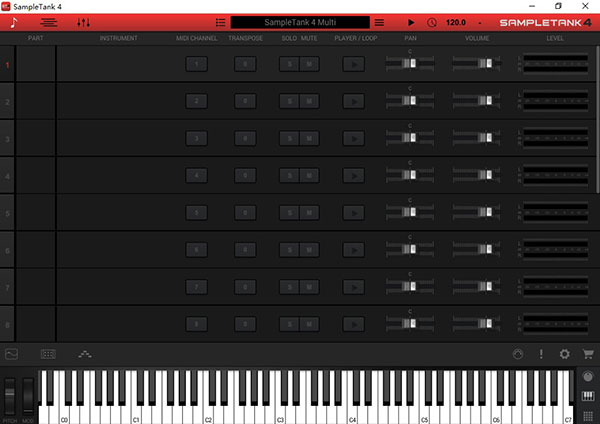Screen dimensions: 600x424
Task: Open the shopping cart store icon
Action: (588, 354)
